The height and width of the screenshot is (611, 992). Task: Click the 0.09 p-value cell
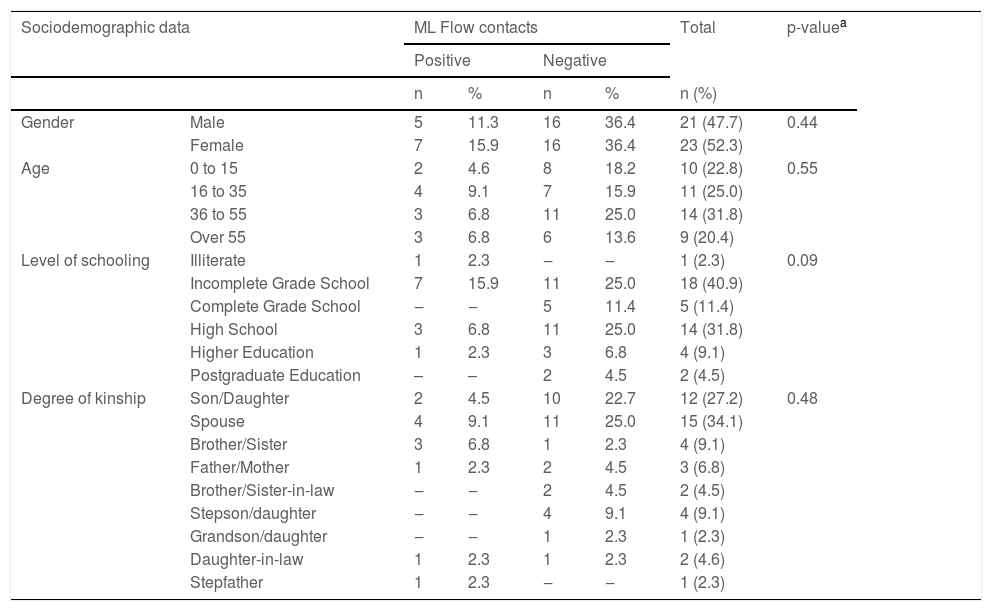[802, 260]
